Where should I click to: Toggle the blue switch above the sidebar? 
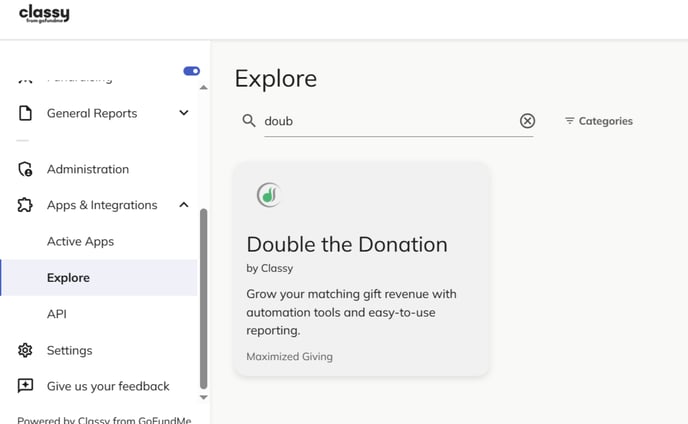pyautogui.click(x=192, y=71)
